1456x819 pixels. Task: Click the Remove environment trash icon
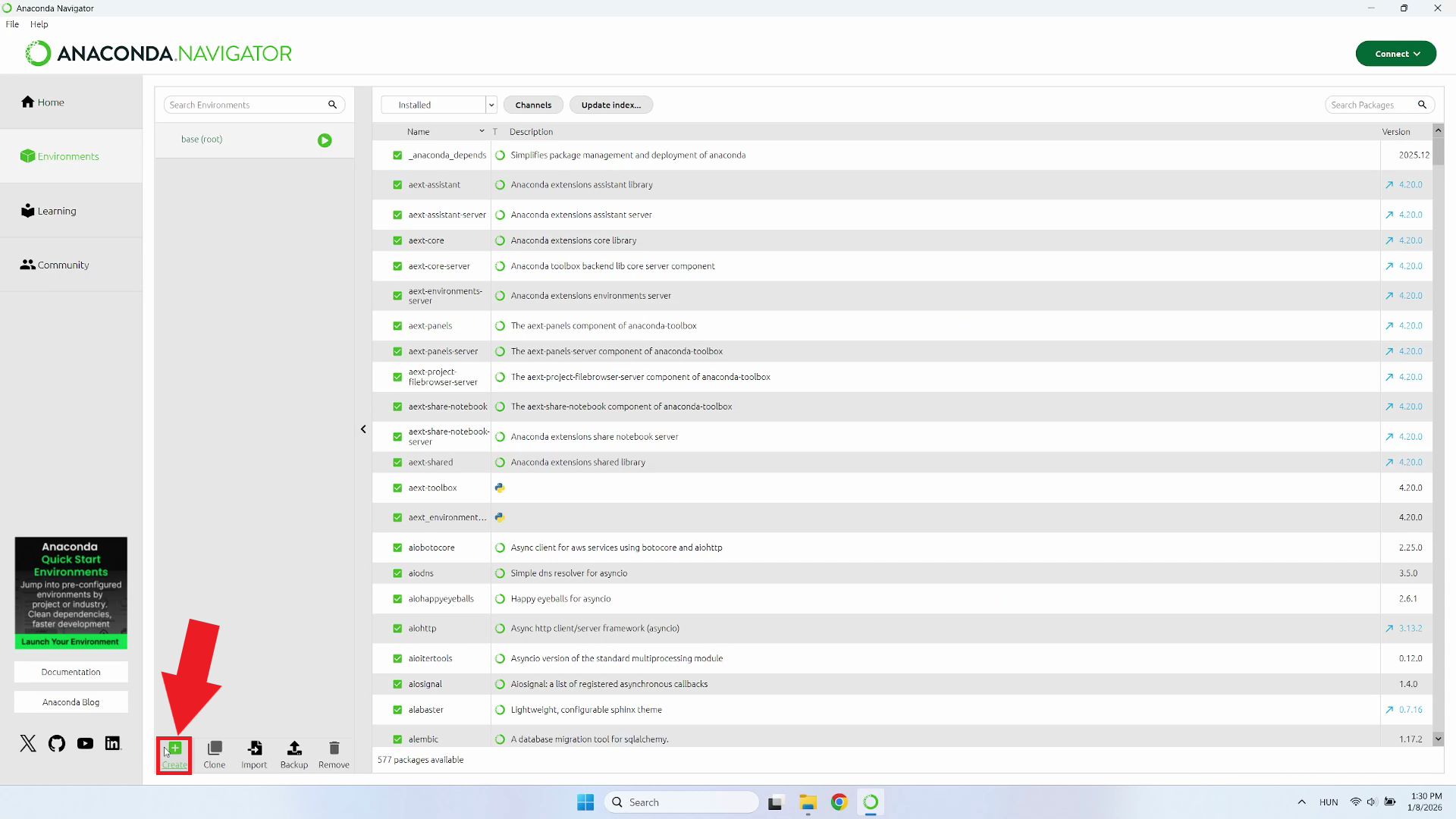(334, 749)
